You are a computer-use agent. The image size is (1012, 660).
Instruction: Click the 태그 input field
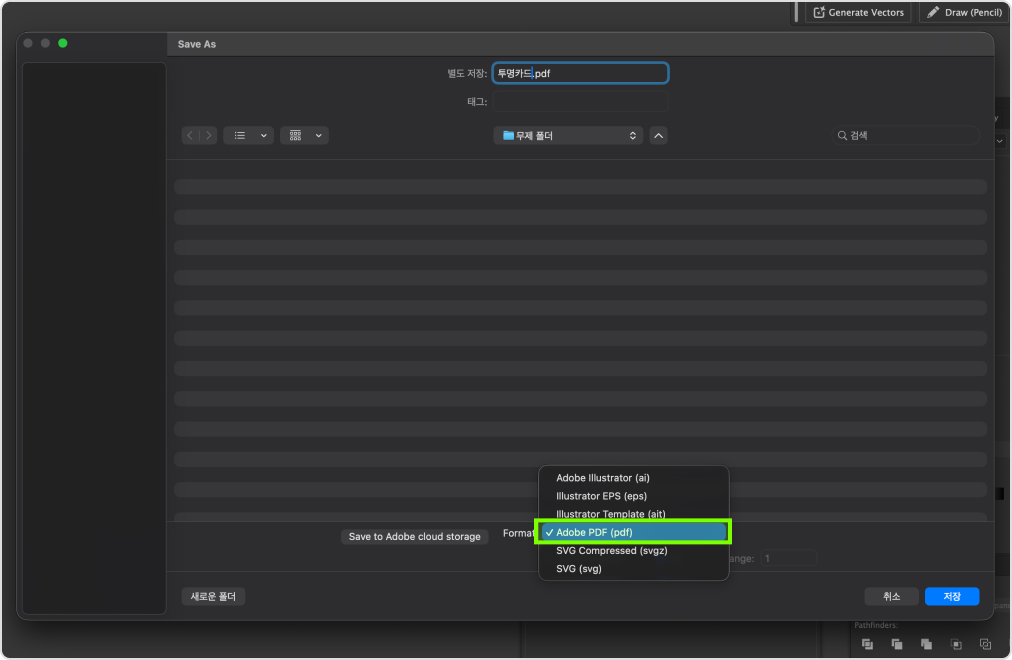tap(580, 102)
